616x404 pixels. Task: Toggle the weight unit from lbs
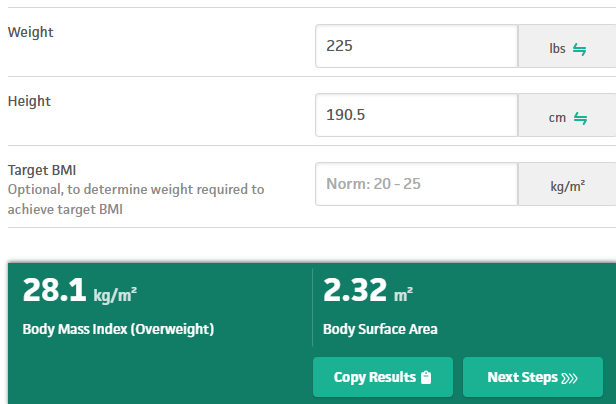point(566,47)
